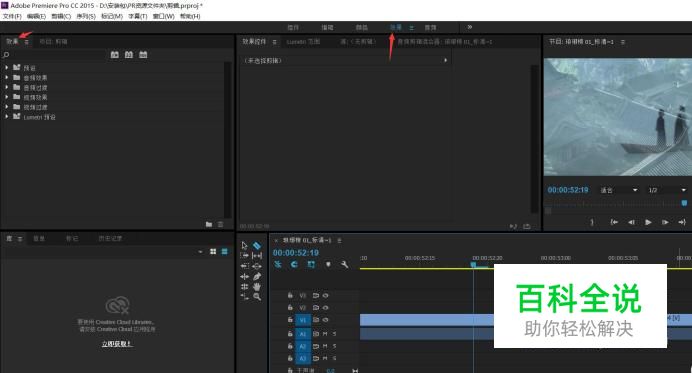Select the Rolling Edit tool

244,286
